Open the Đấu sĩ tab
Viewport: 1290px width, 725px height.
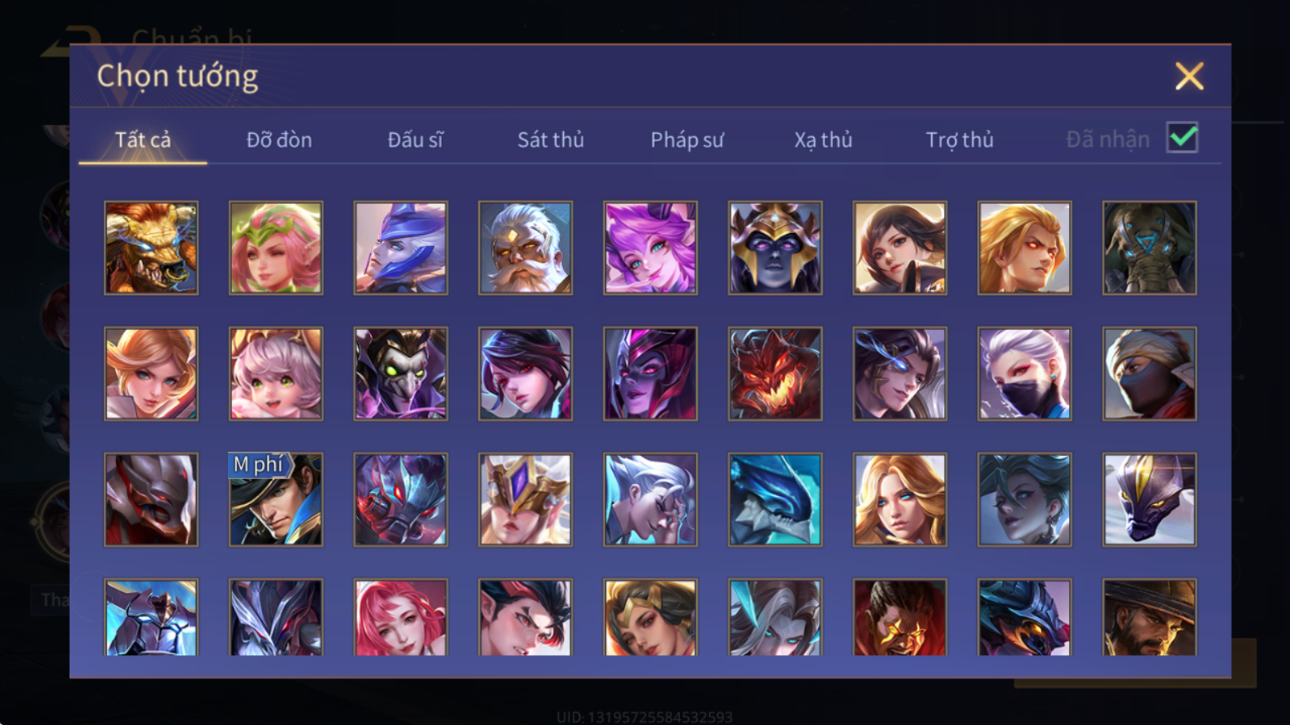(x=415, y=140)
